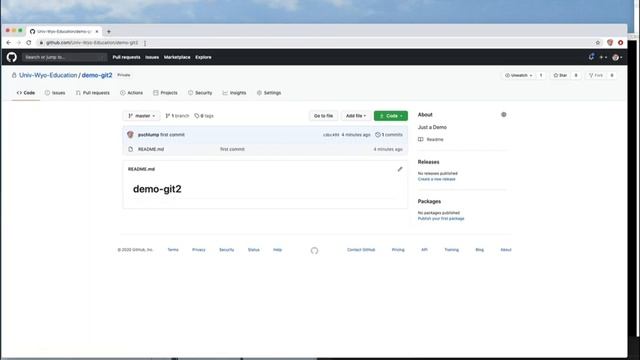Open README.md row's first commit message
Screen dimensions: 640x360
tap(232, 149)
